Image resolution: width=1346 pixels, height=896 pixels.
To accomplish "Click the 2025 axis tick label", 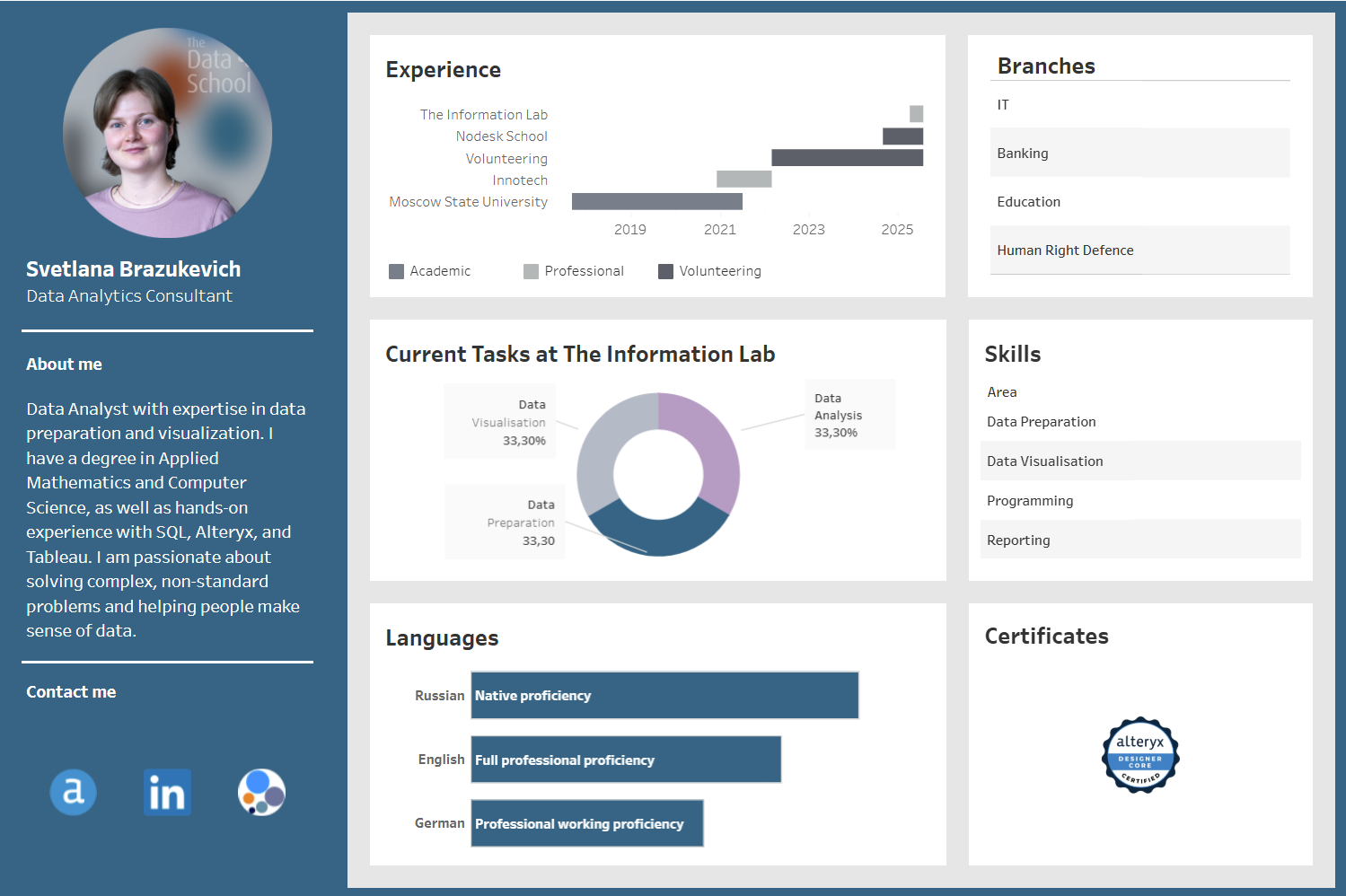I will click(897, 230).
